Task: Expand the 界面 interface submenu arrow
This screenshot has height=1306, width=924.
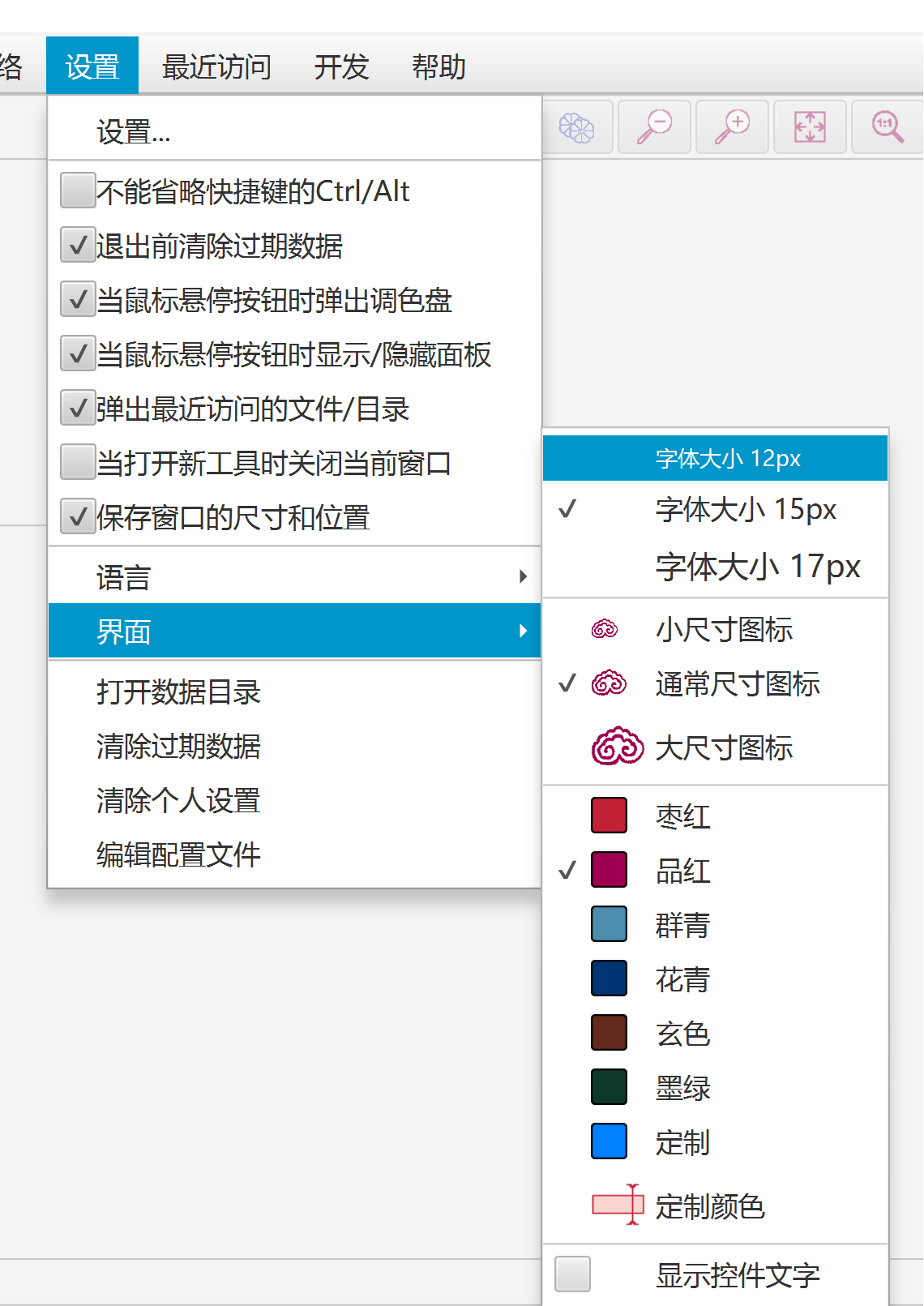Action: 523,631
